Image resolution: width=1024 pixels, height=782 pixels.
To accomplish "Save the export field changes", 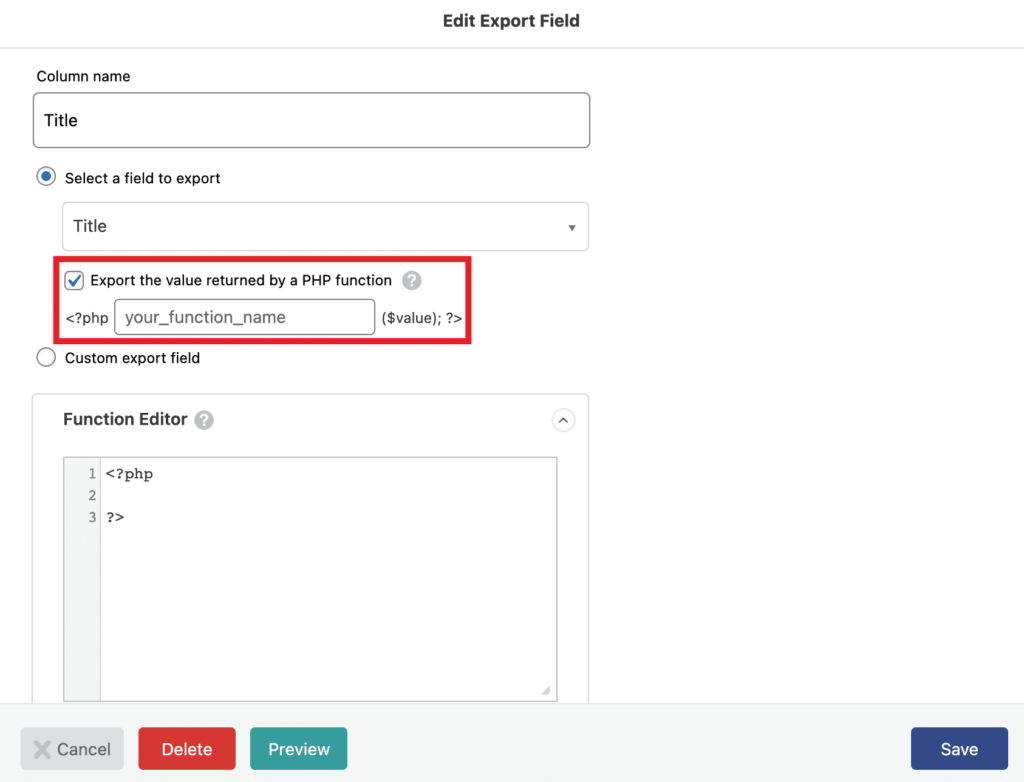I will tap(959, 748).
